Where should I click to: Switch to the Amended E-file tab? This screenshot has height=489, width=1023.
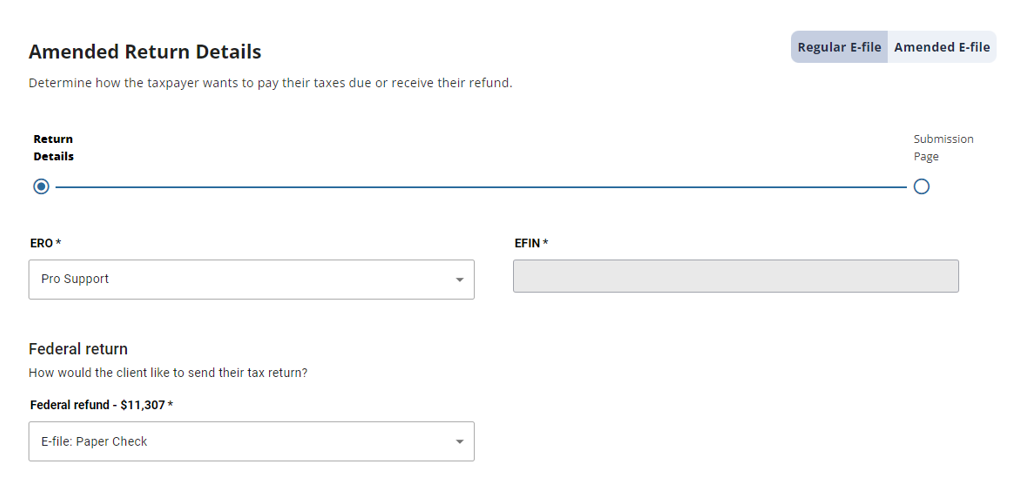[x=941, y=47]
